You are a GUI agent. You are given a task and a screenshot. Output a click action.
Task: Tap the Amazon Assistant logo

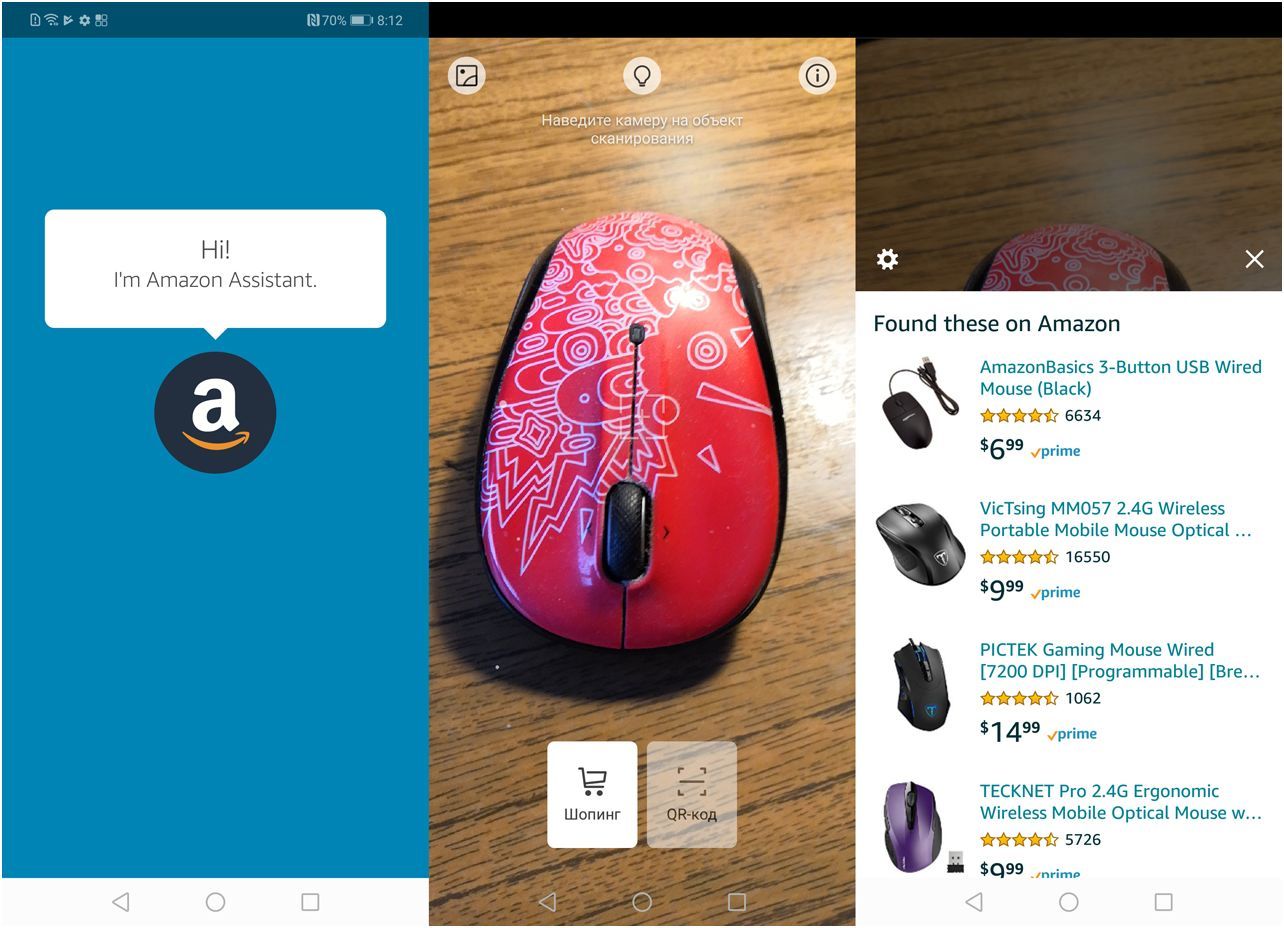coord(215,412)
